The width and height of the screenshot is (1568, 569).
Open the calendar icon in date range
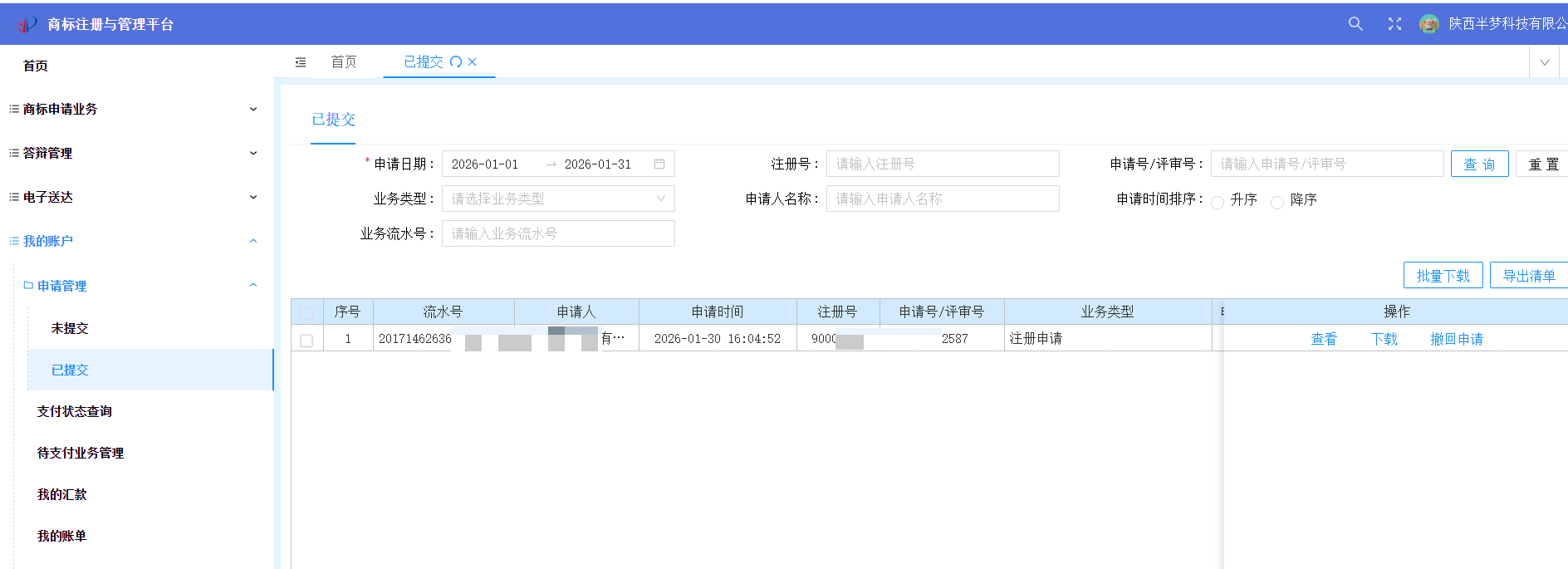(659, 164)
